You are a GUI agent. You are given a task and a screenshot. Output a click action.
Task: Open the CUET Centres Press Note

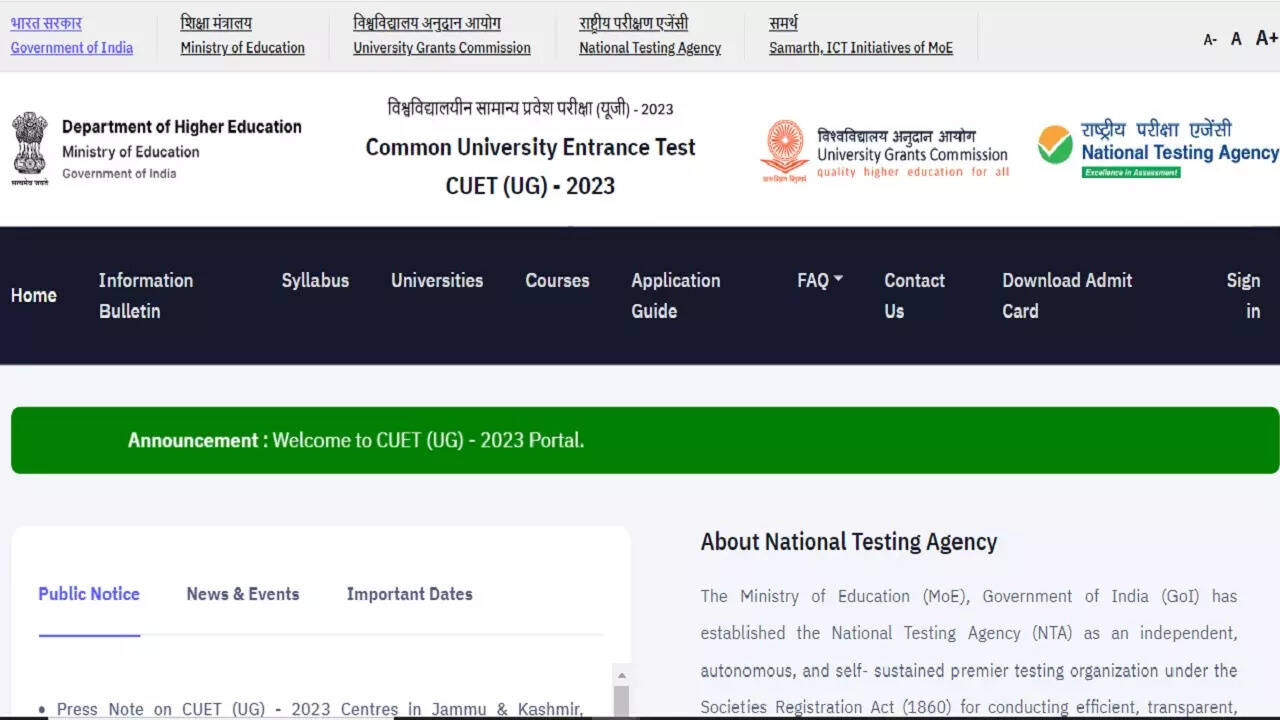coord(320,709)
